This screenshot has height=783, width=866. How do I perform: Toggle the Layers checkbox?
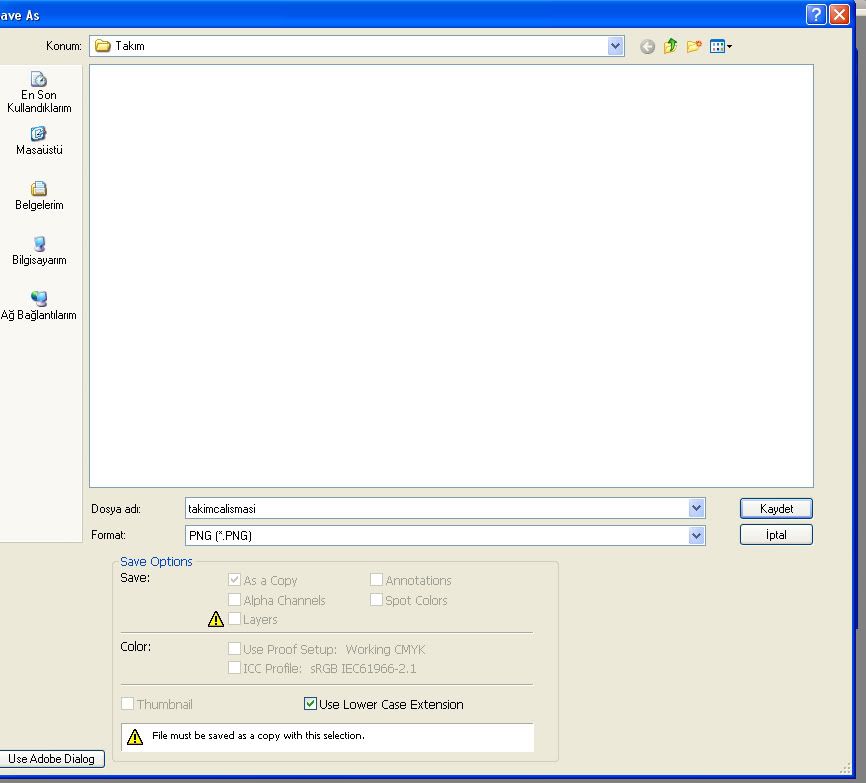(x=234, y=618)
